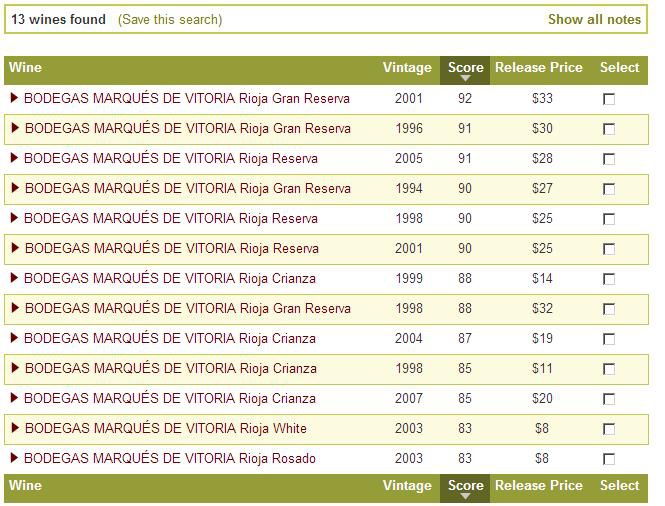Screen dimensions: 665x506
Task: Click score 92 in the first row
Action: tap(465, 98)
